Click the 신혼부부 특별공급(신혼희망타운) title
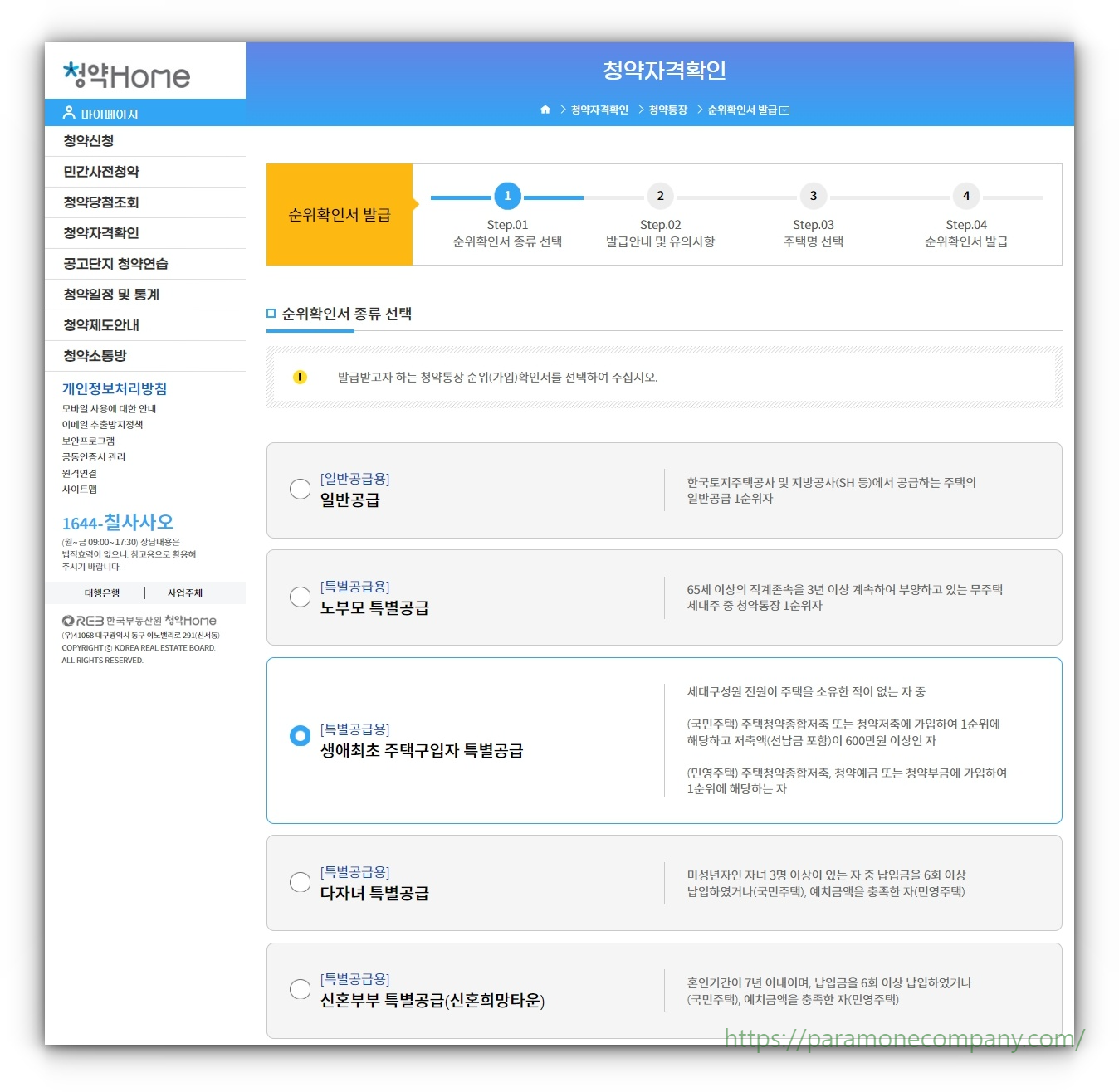The width and height of the screenshot is (1119, 1092). (x=432, y=1001)
